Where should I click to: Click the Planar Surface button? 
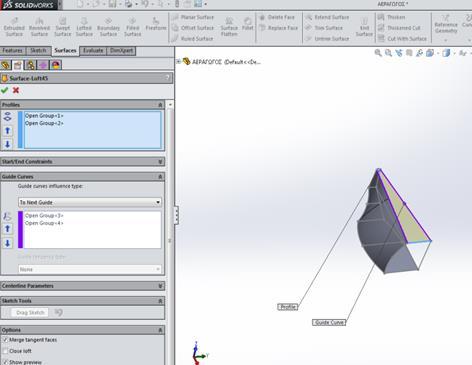193,17
